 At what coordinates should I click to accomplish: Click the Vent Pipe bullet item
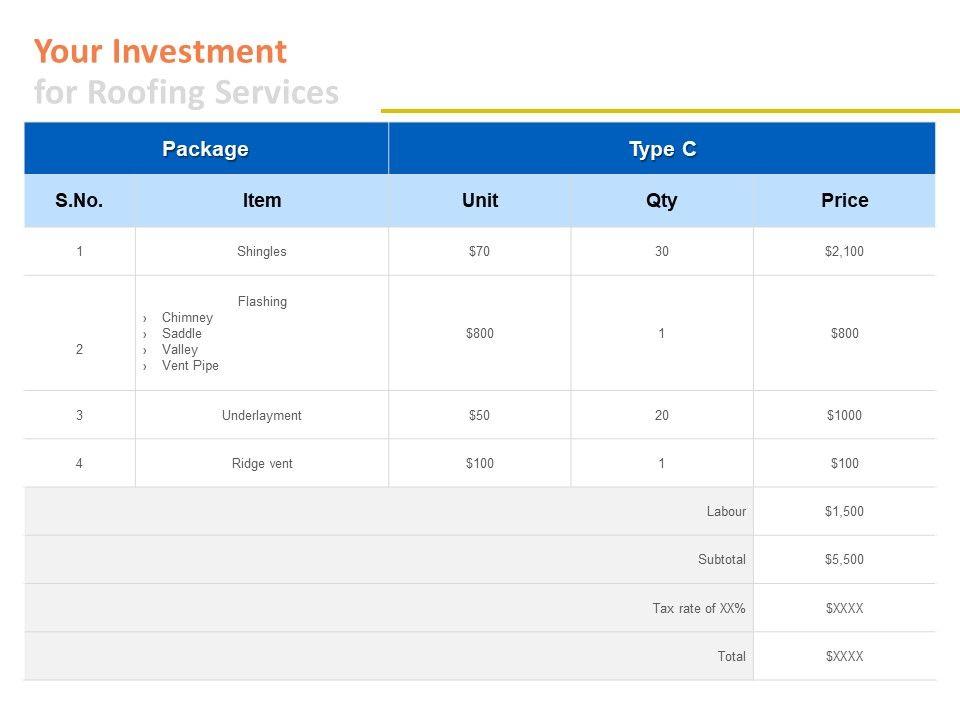(190, 366)
